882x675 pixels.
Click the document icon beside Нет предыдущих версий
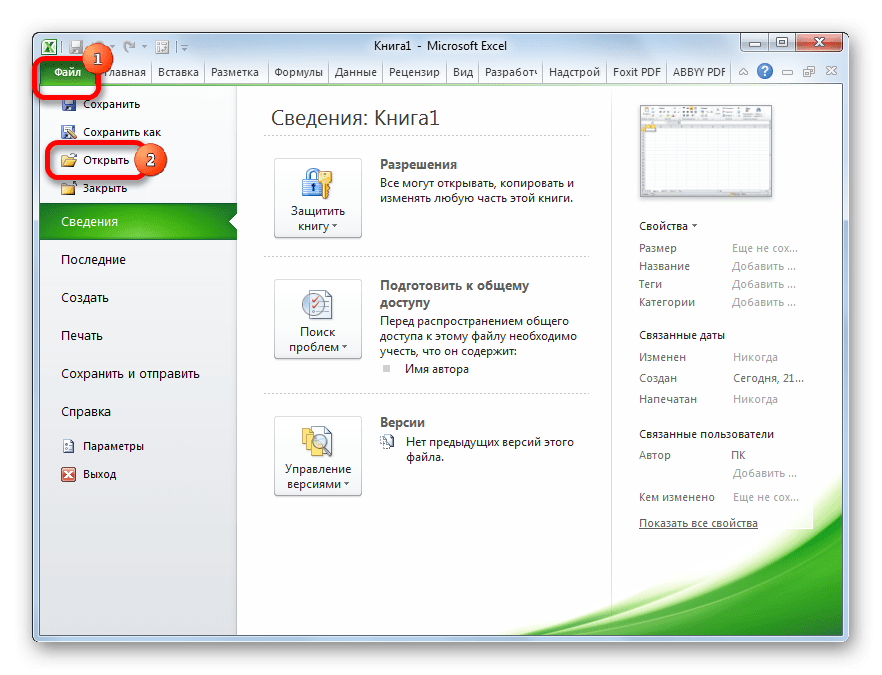click(x=387, y=442)
